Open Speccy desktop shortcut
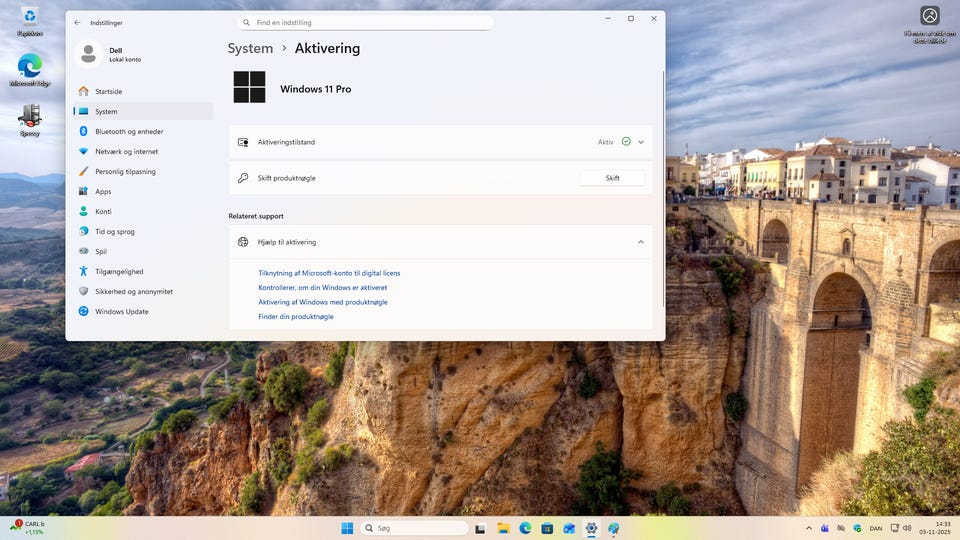 [x=29, y=119]
